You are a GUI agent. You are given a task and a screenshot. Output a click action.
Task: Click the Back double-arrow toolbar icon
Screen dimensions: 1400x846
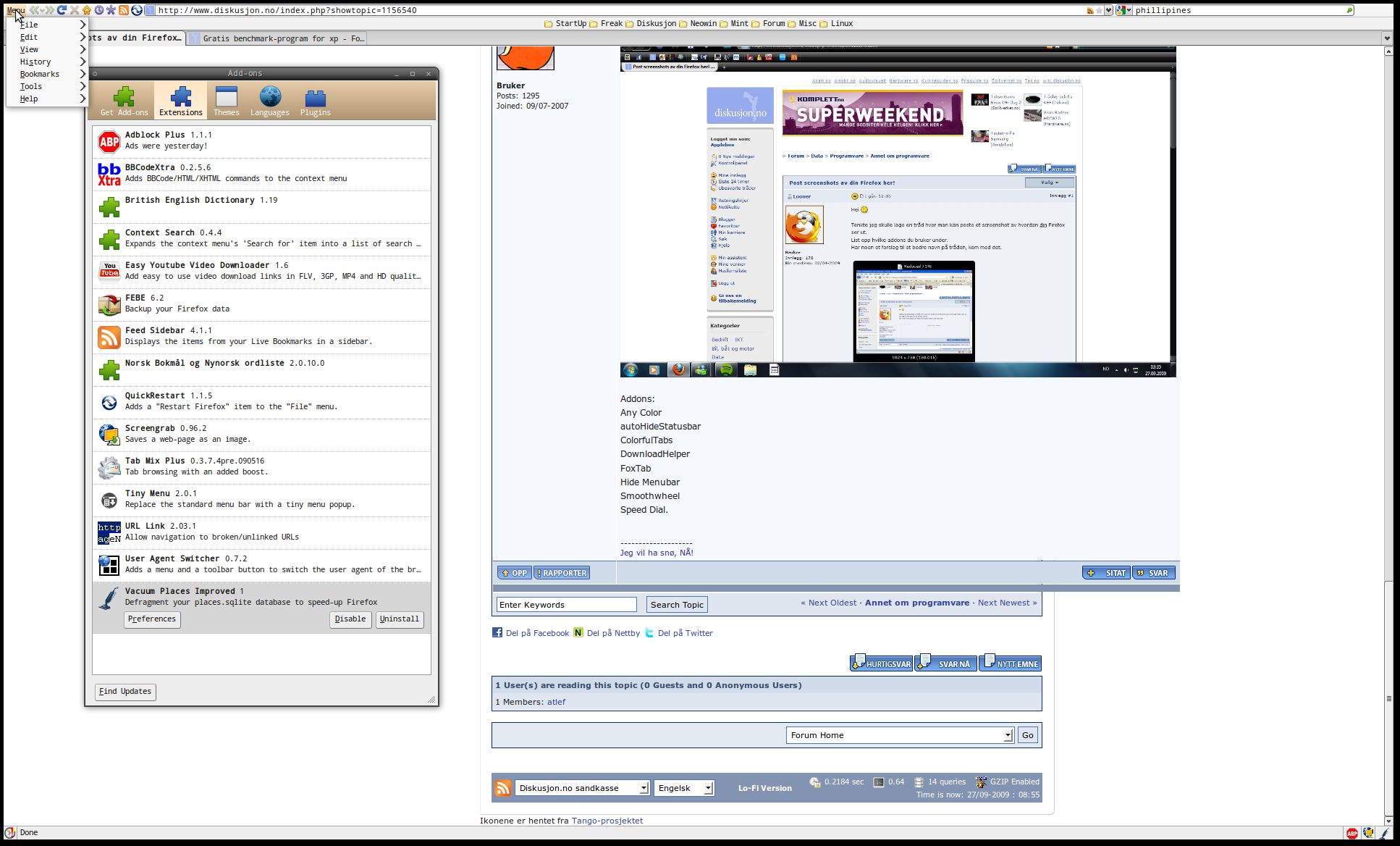pos(34,10)
